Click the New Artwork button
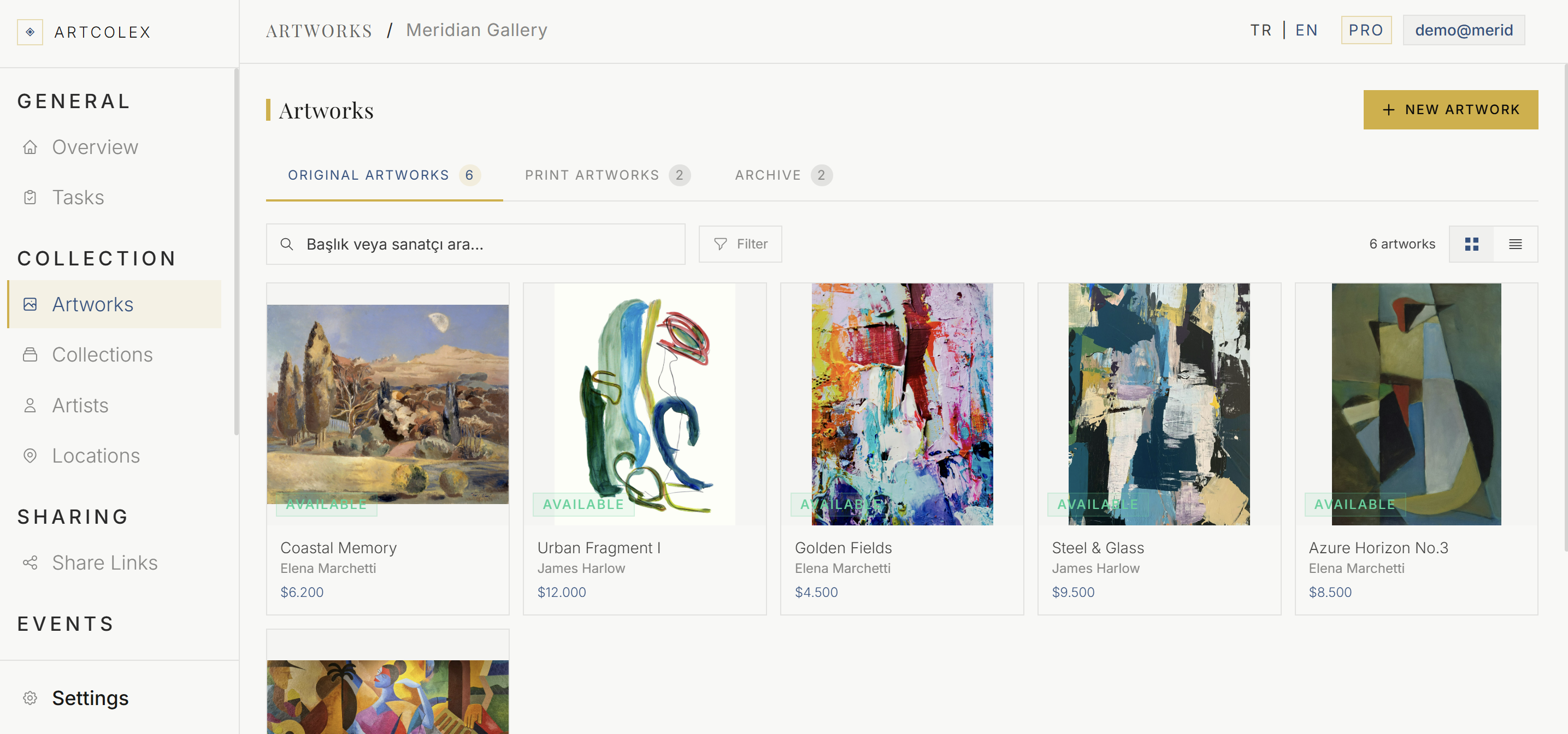 click(x=1451, y=110)
